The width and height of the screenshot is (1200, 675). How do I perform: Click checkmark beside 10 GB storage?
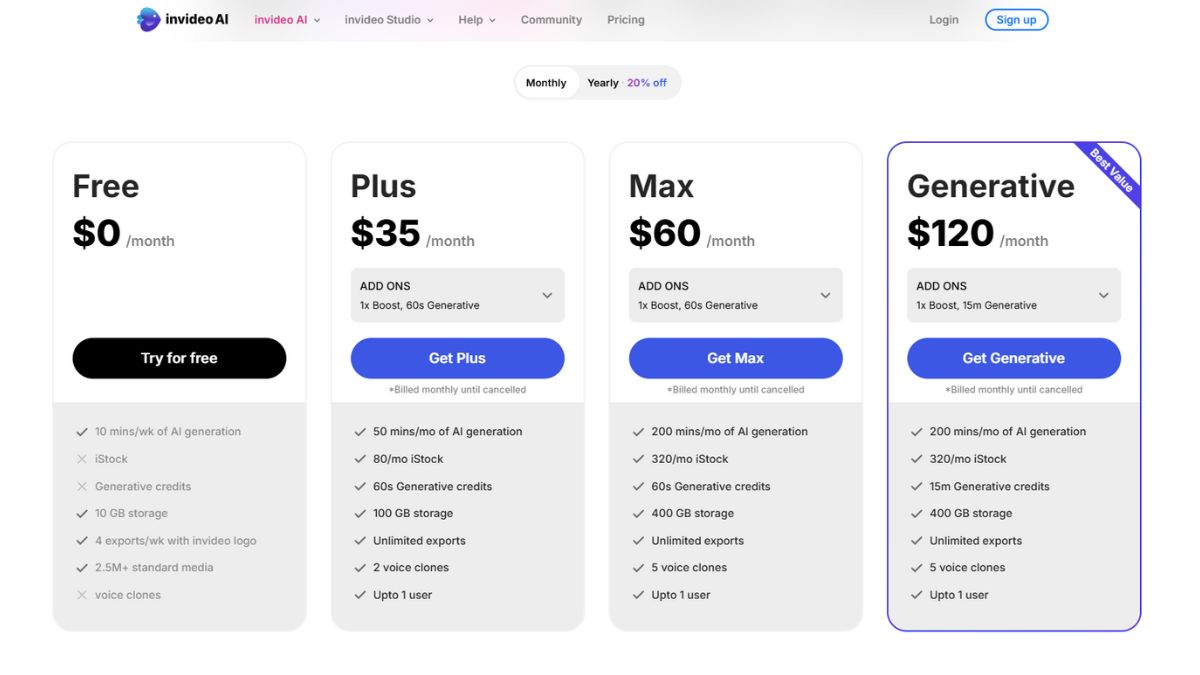point(82,513)
